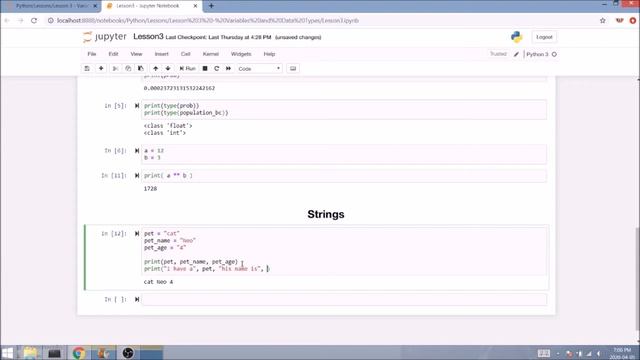Open the OBS icon on taskbar
This screenshot has height=360, width=640.
click(128, 353)
